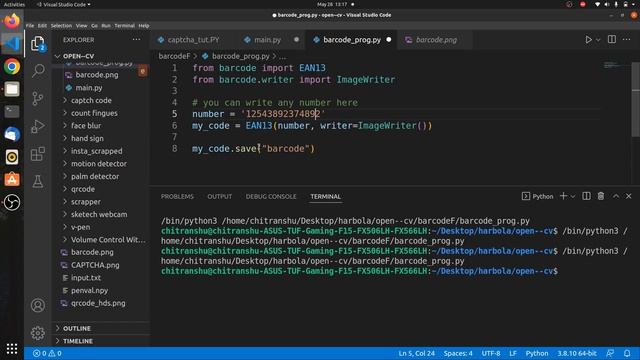Show Applications grid
This screenshot has width=640, height=360.
pyautogui.click(x=12, y=348)
